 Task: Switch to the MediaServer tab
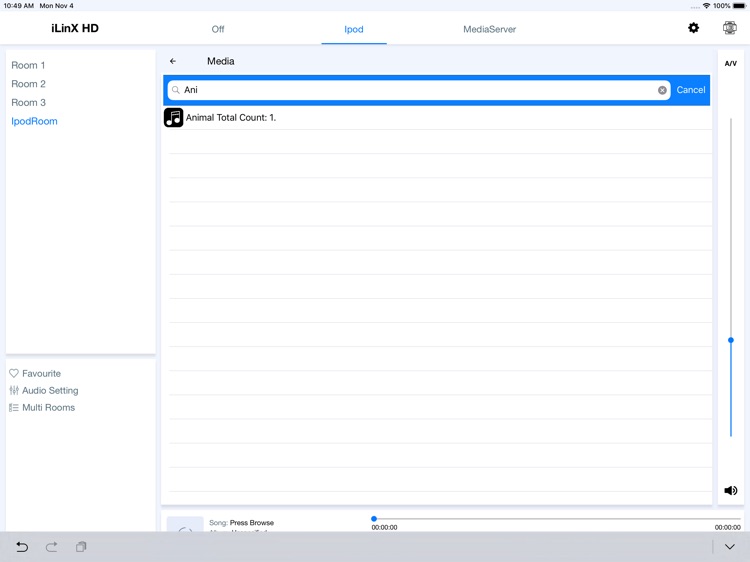point(489,29)
